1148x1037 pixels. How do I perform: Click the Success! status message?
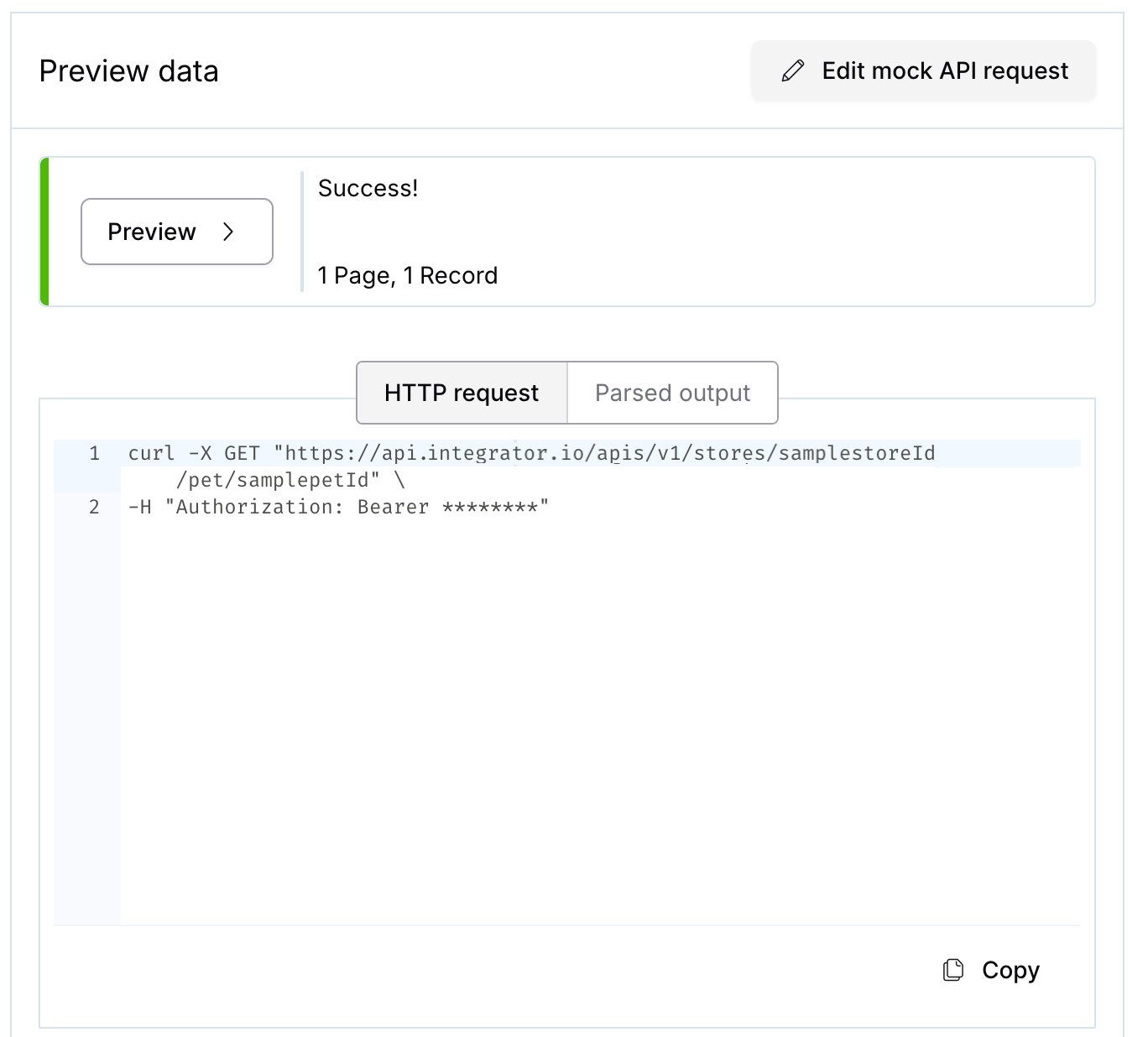pyautogui.click(x=368, y=188)
